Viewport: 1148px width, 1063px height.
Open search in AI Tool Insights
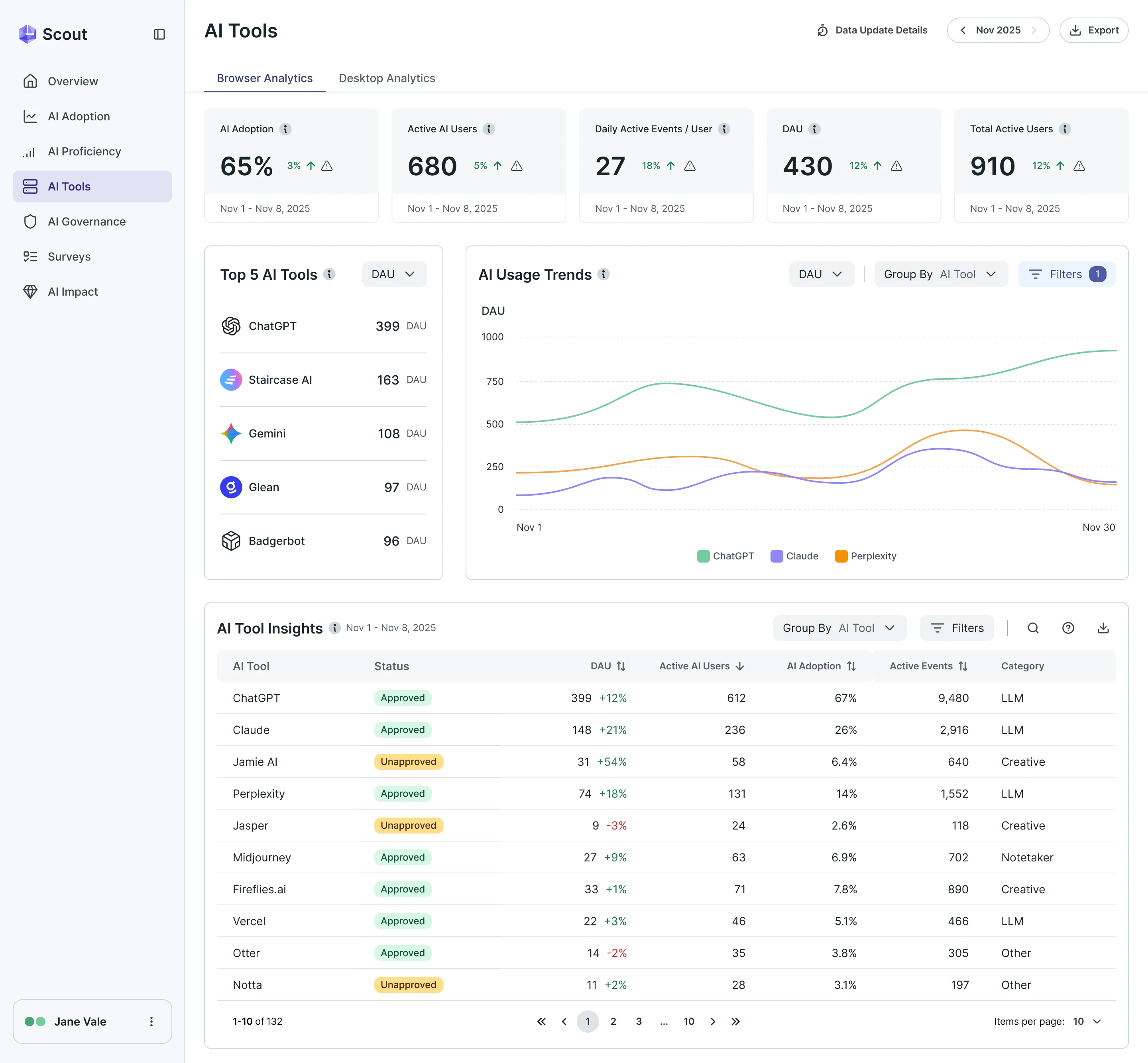(1033, 628)
